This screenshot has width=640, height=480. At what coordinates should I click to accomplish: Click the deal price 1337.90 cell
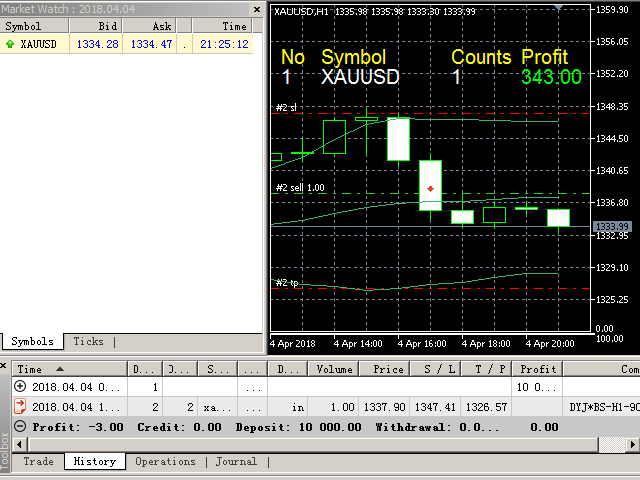click(384, 407)
